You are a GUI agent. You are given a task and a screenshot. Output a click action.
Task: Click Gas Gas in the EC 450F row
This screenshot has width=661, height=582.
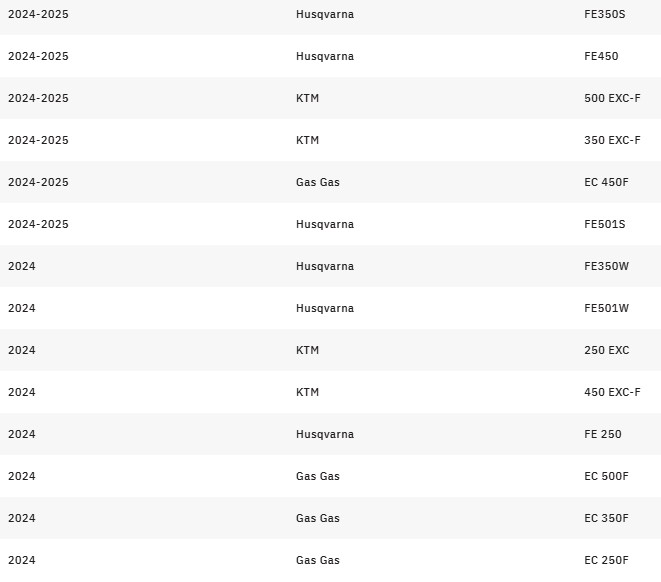[x=317, y=183]
